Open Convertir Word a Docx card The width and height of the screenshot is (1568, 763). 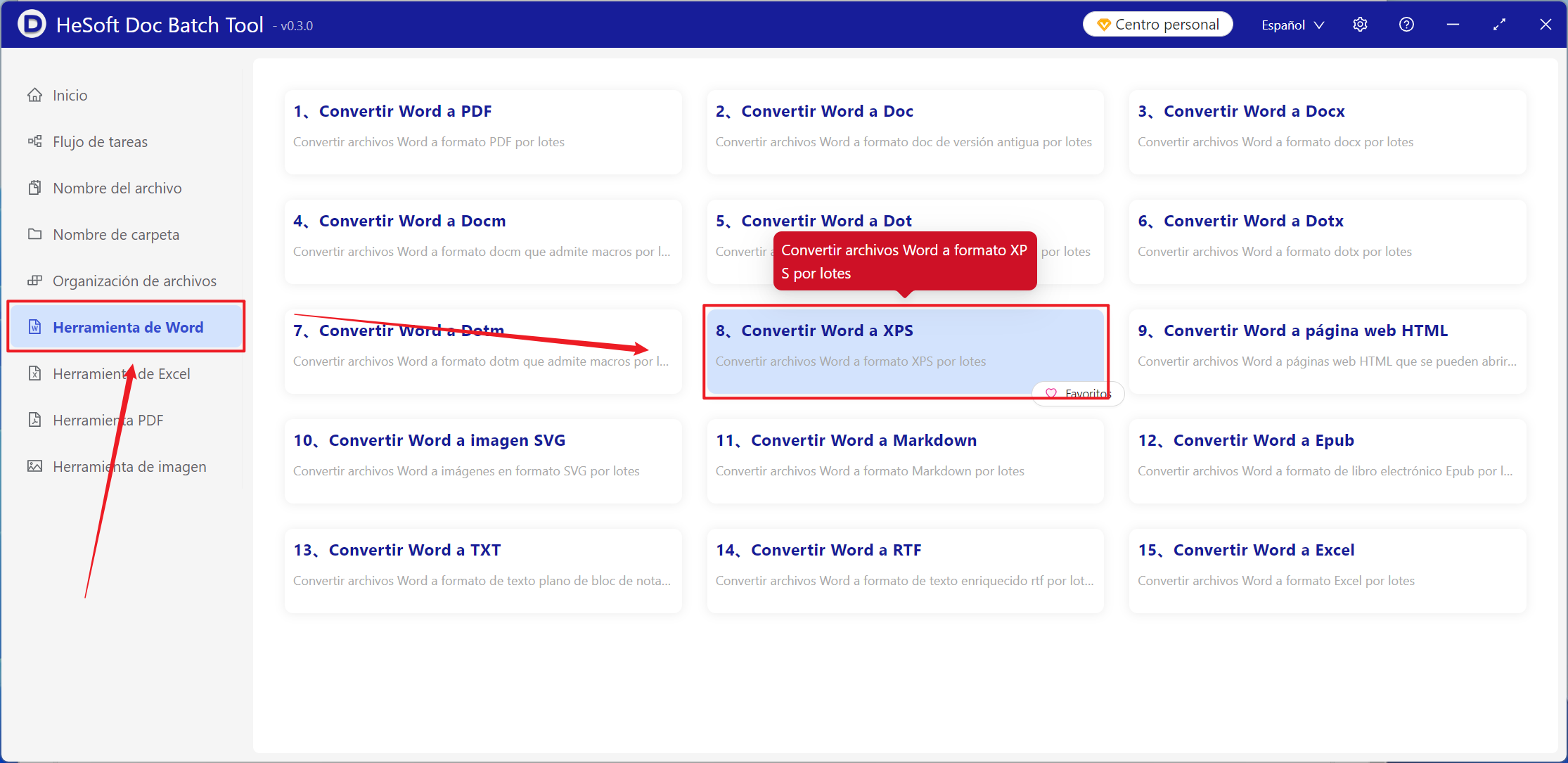point(1328,132)
